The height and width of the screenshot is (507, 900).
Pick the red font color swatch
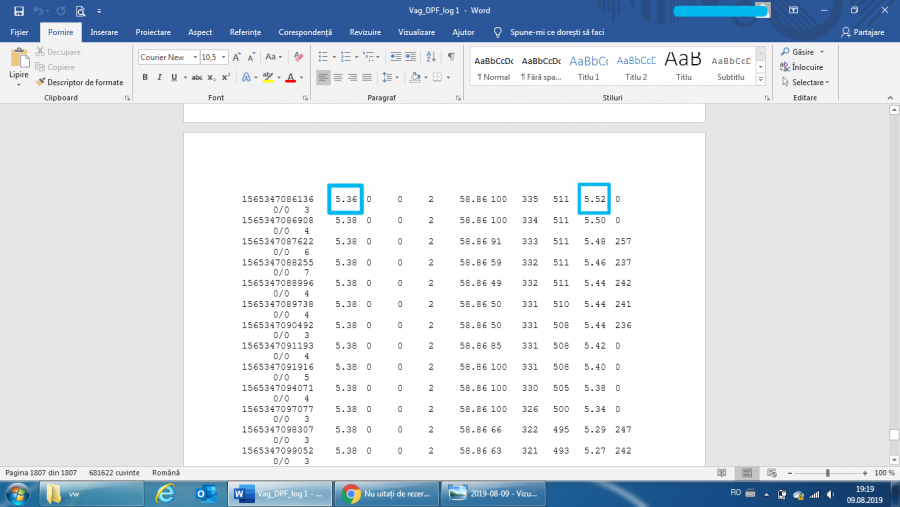tap(290, 77)
